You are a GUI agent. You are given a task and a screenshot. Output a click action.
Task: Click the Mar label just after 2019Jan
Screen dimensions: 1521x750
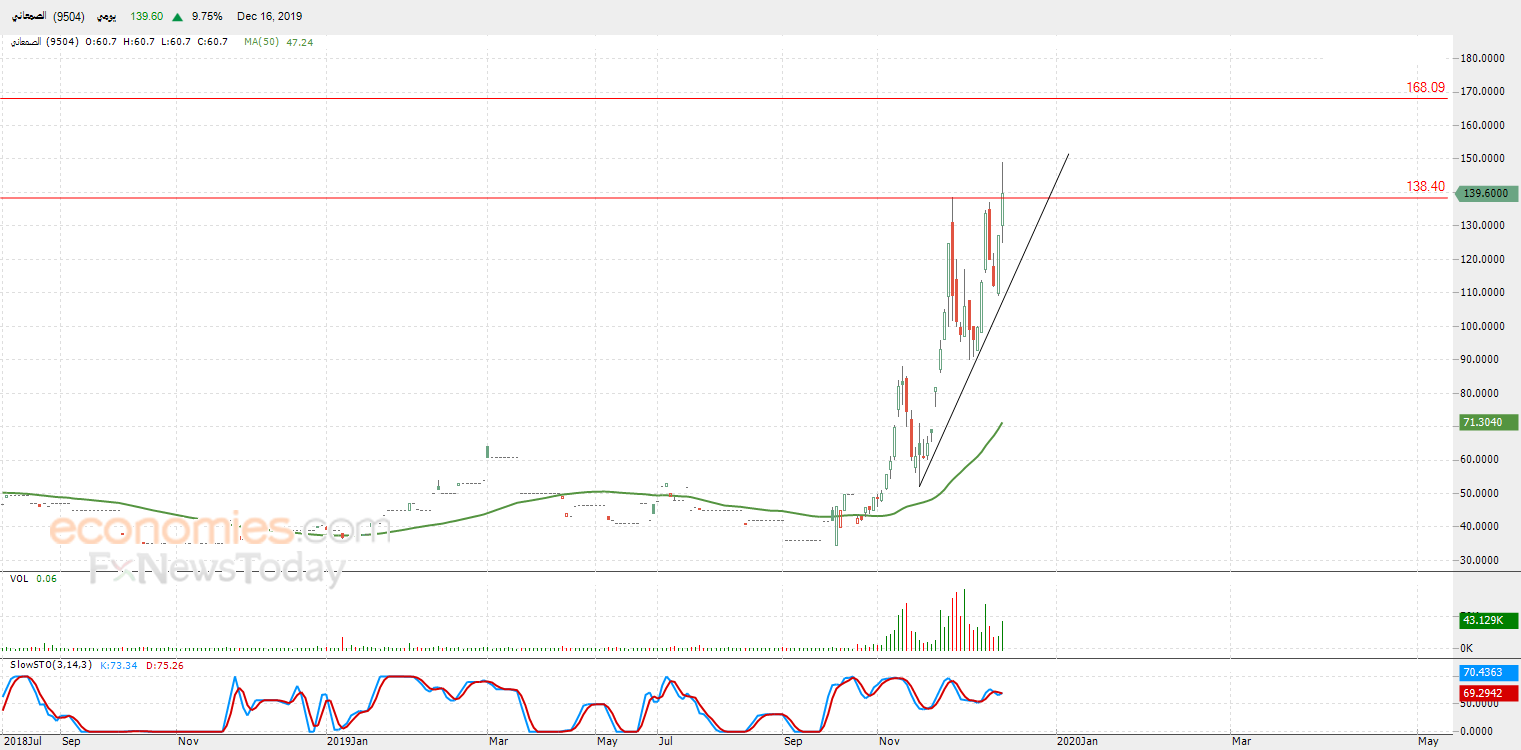pyautogui.click(x=498, y=742)
